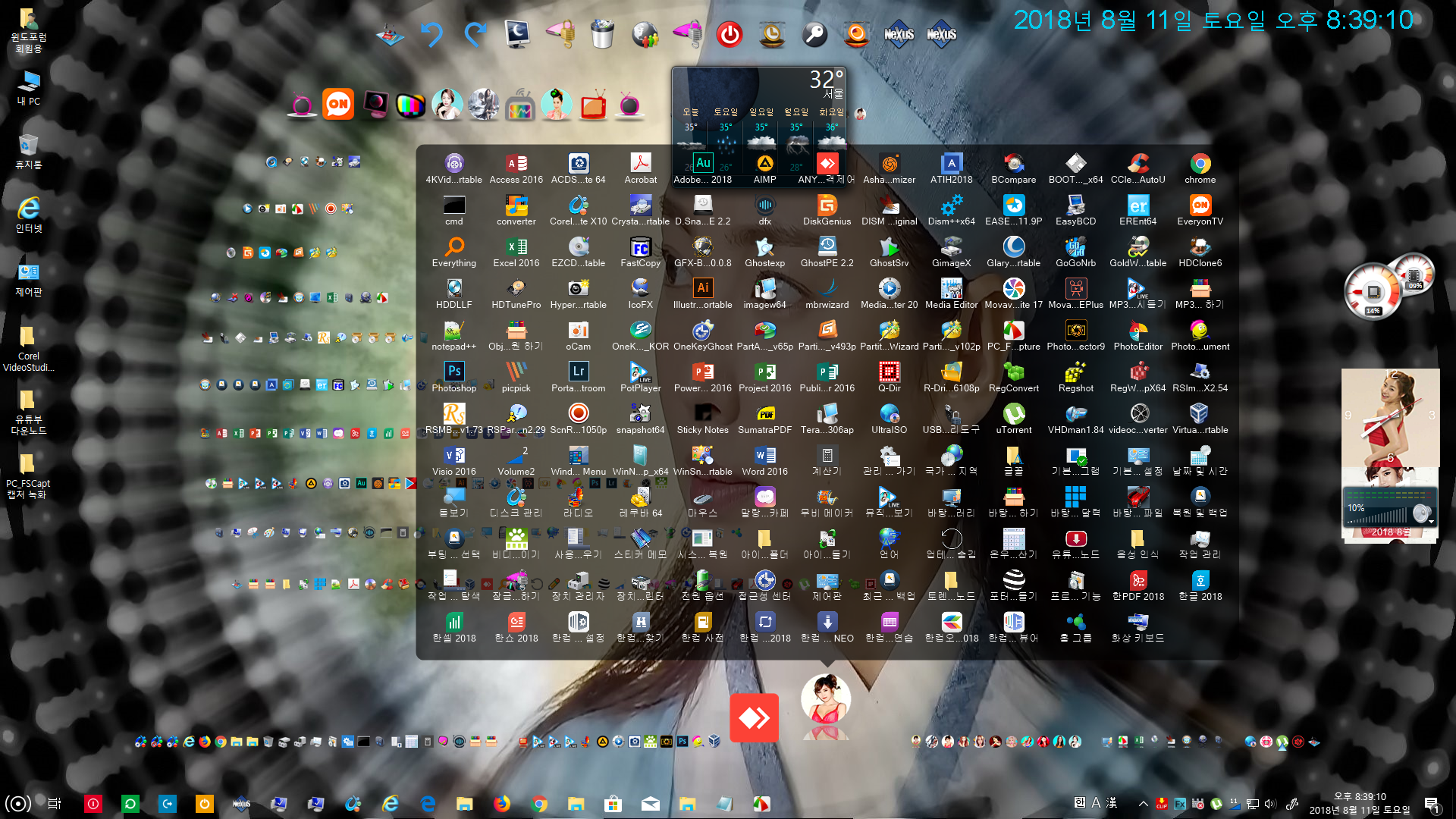Open the GimageX shortcut
The height and width of the screenshot is (819, 1456).
(x=952, y=252)
